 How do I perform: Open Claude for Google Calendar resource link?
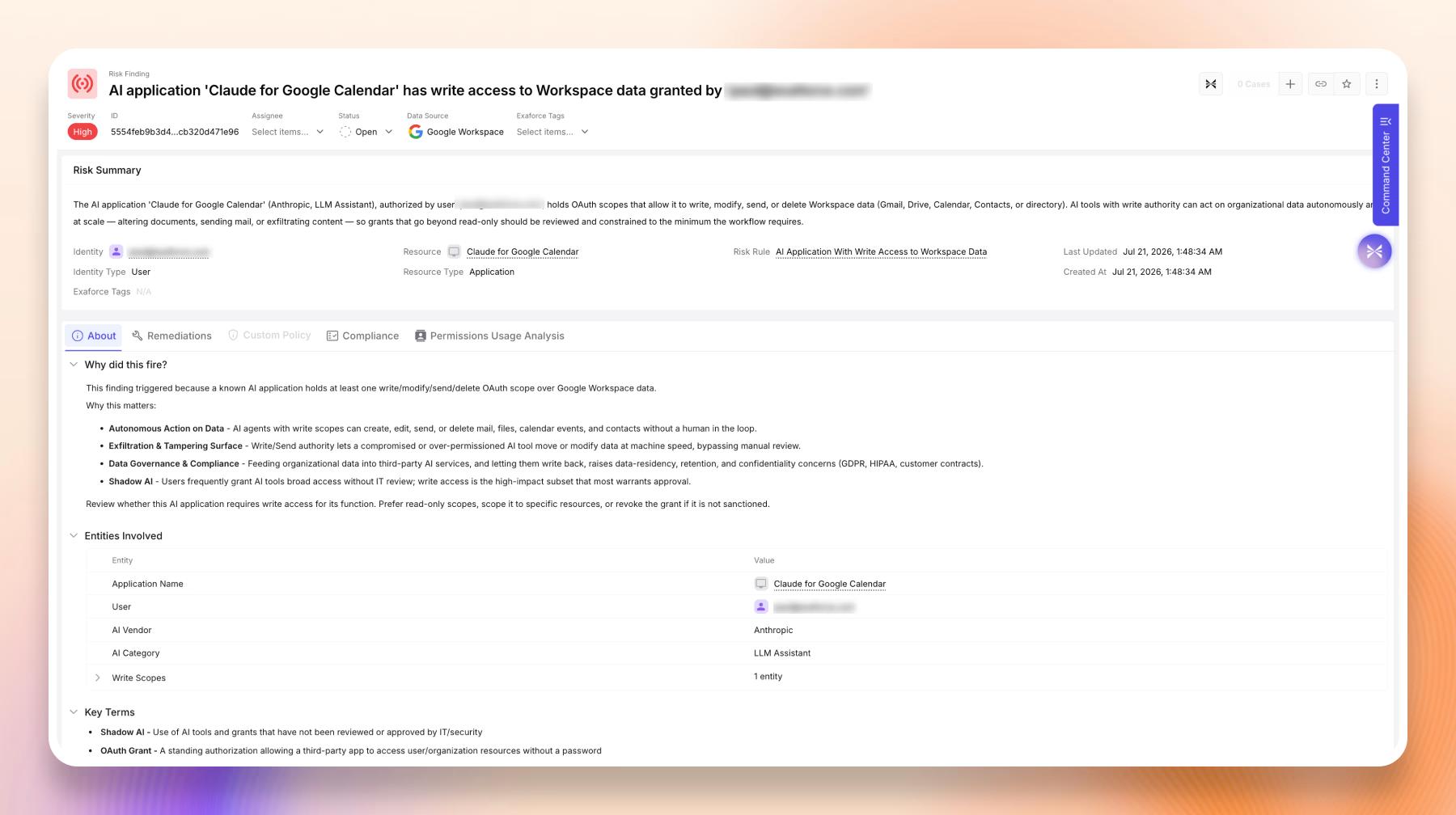click(x=523, y=251)
